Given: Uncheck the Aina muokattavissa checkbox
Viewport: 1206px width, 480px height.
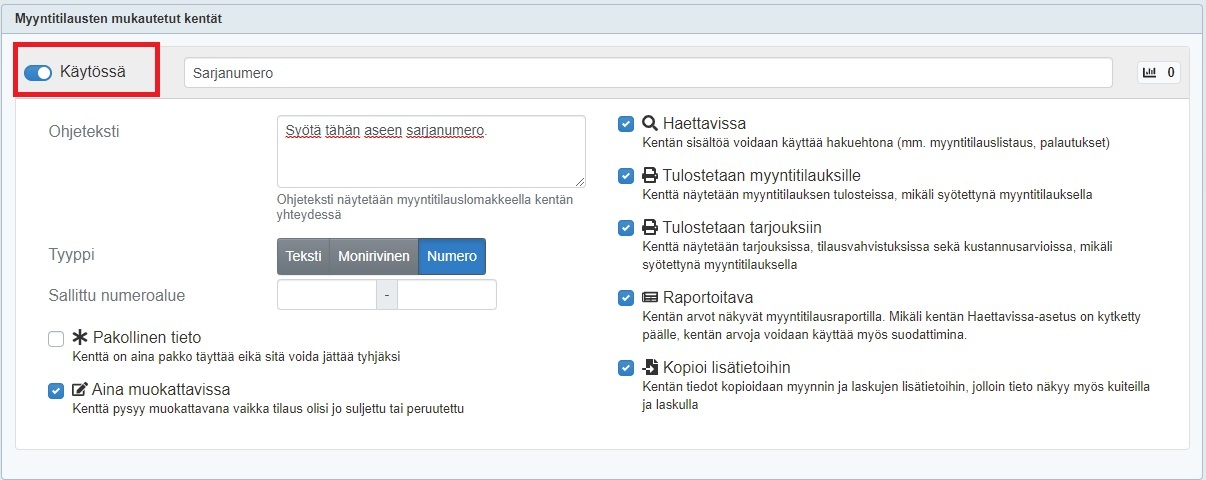Looking at the screenshot, I should [56, 390].
